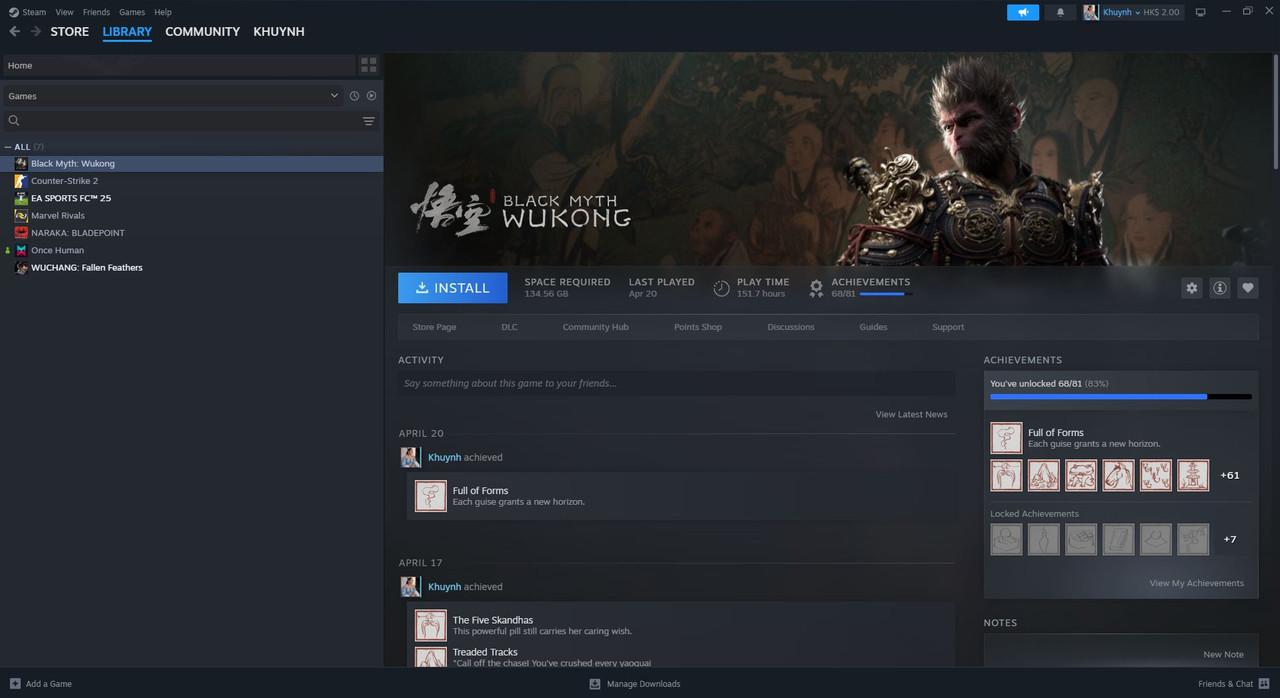Open the Support tab
The height and width of the screenshot is (698, 1280).
(x=948, y=327)
